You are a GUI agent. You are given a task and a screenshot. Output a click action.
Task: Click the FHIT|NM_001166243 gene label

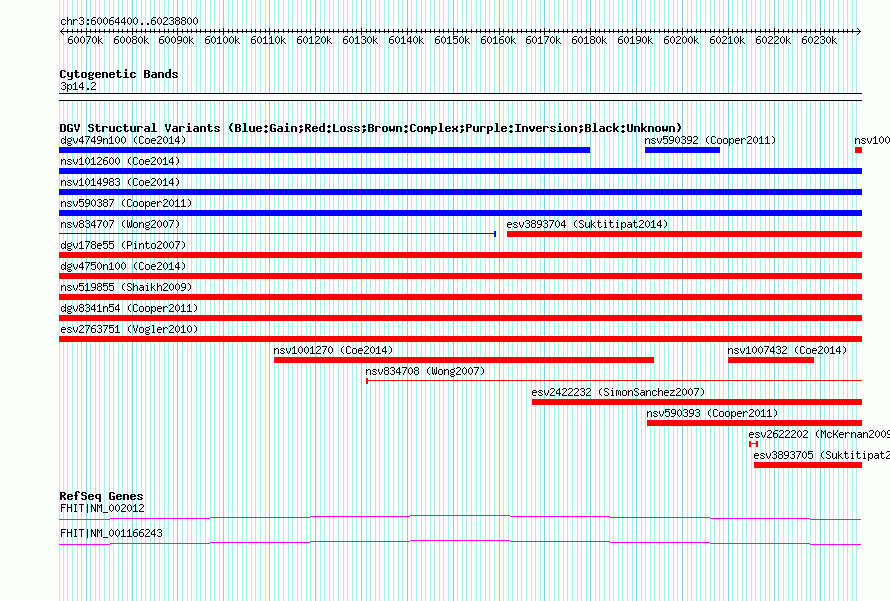coord(111,533)
